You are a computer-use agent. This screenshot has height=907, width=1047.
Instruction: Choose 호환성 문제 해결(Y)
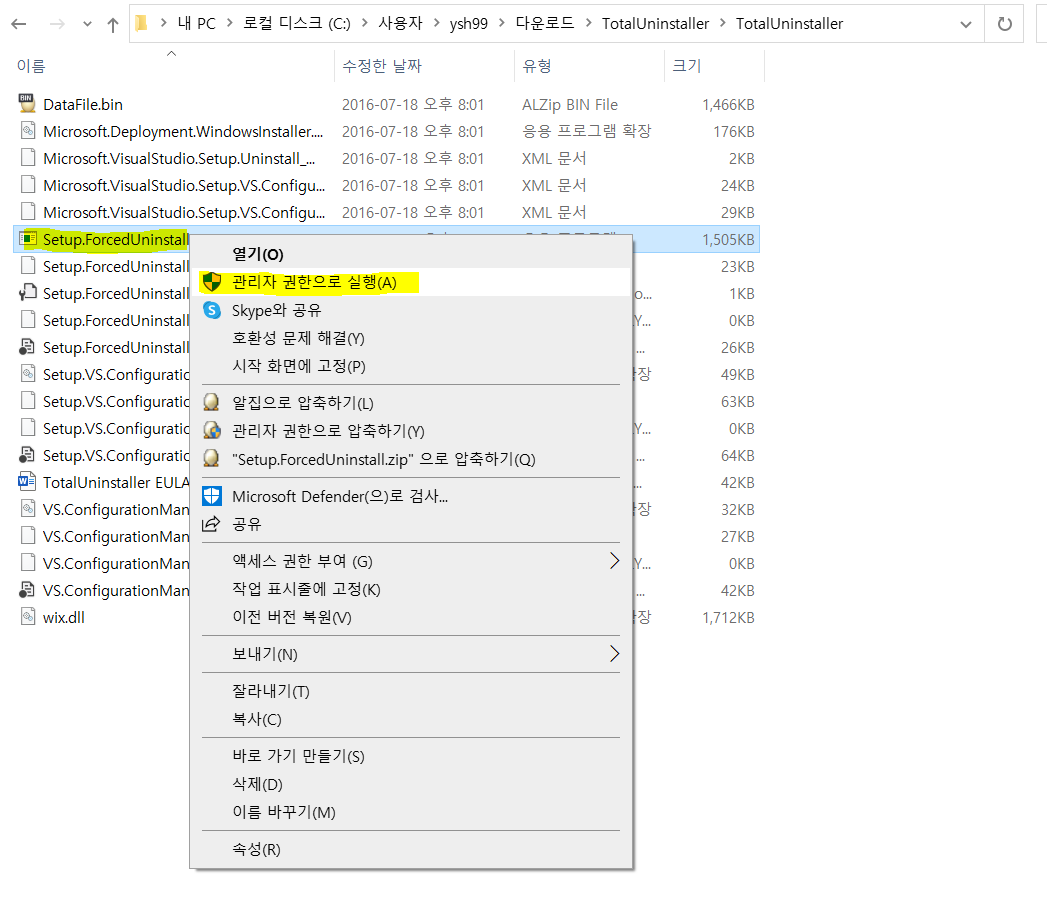(x=298, y=339)
